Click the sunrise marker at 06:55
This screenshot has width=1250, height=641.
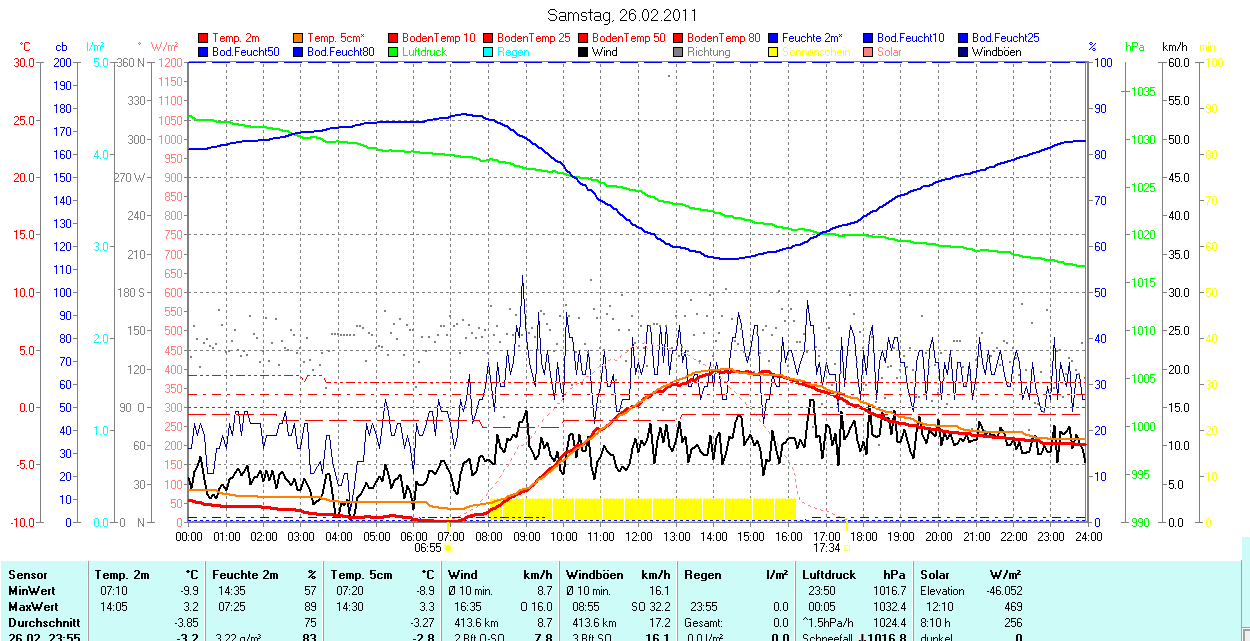448,548
